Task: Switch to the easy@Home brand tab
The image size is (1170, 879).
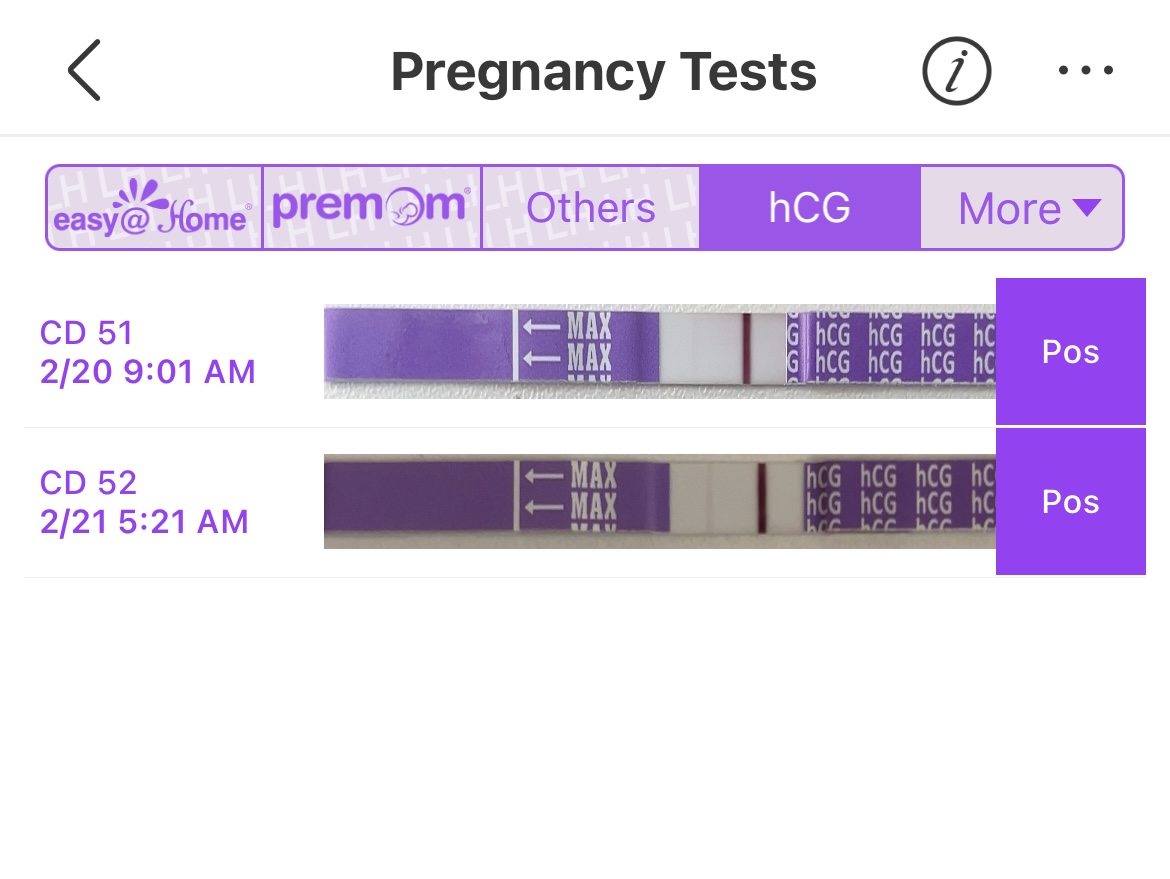Action: click(x=154, y=208)
